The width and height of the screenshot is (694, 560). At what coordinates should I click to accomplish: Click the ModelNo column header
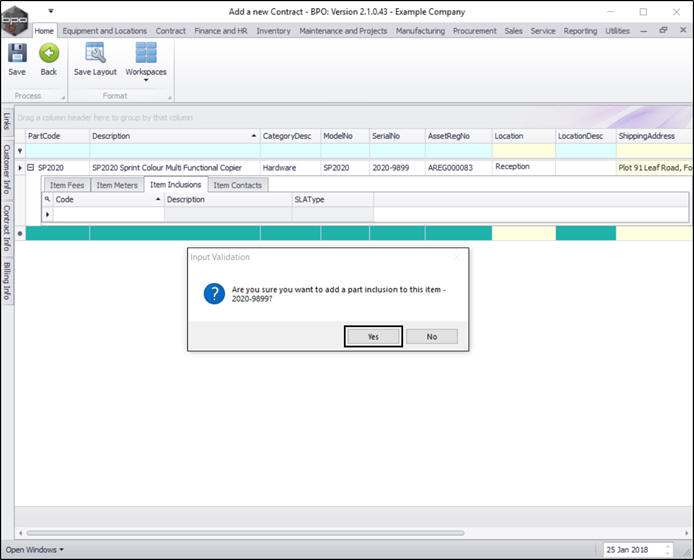[x=345, y=136]
